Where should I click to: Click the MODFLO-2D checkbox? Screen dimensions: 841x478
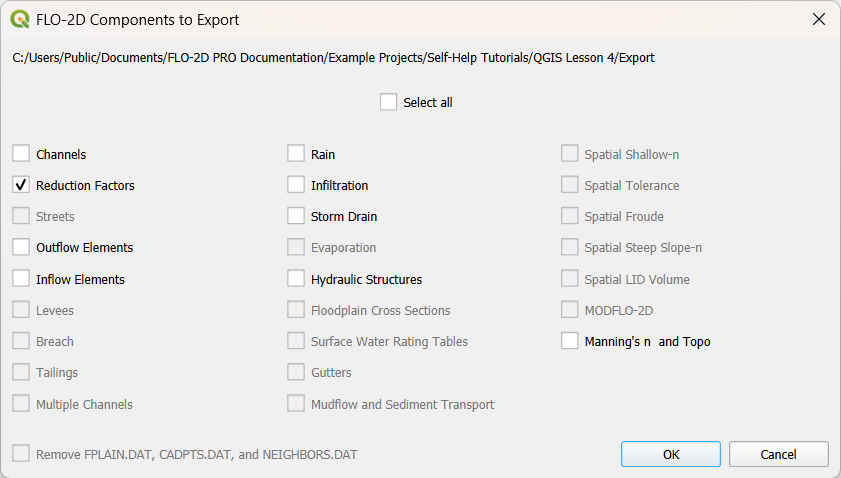coord(570,310)
